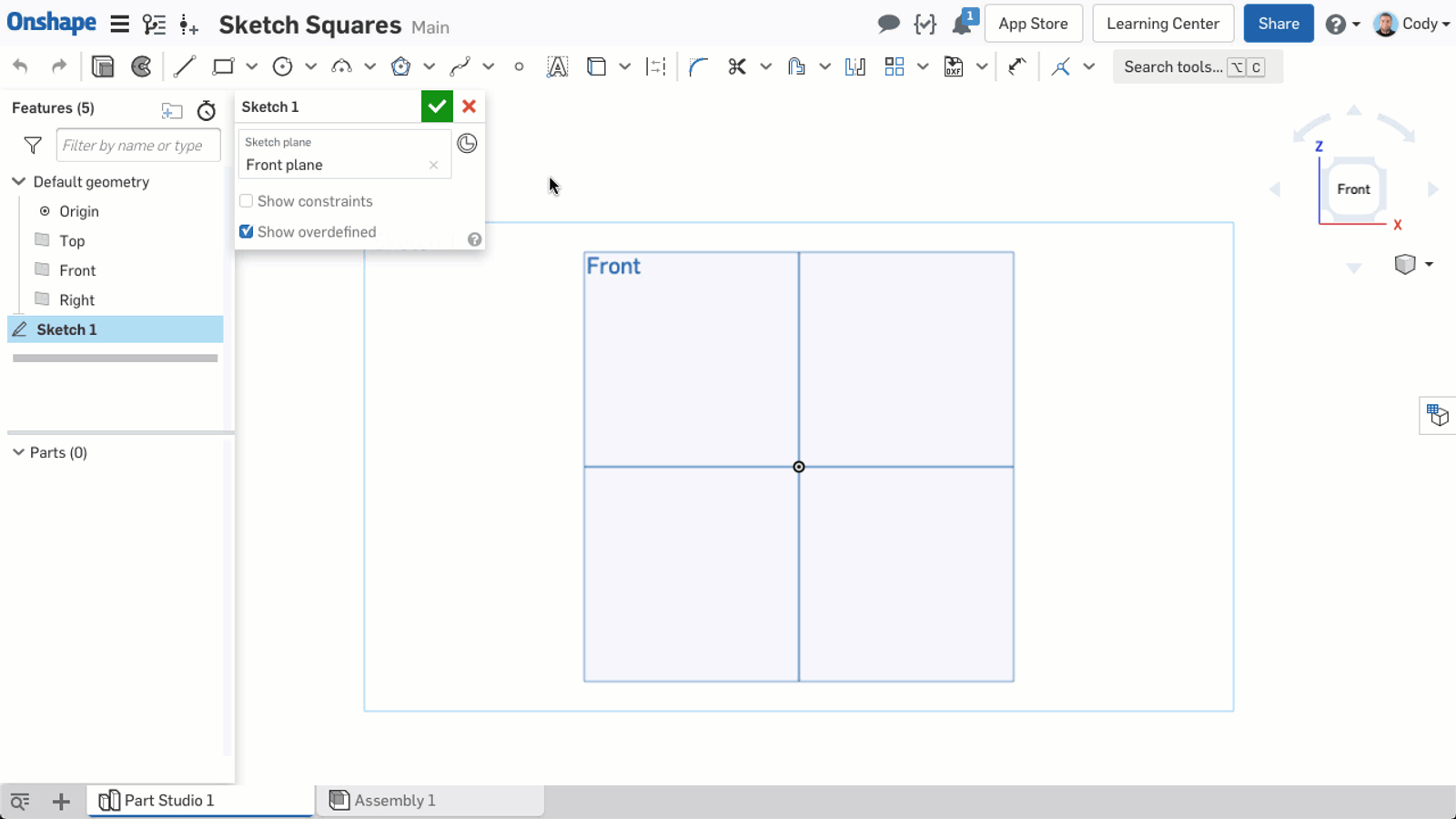Viewport: 1456px width, 819px height.
Task: Select the Trim tool
Action: tap(739, 66)
